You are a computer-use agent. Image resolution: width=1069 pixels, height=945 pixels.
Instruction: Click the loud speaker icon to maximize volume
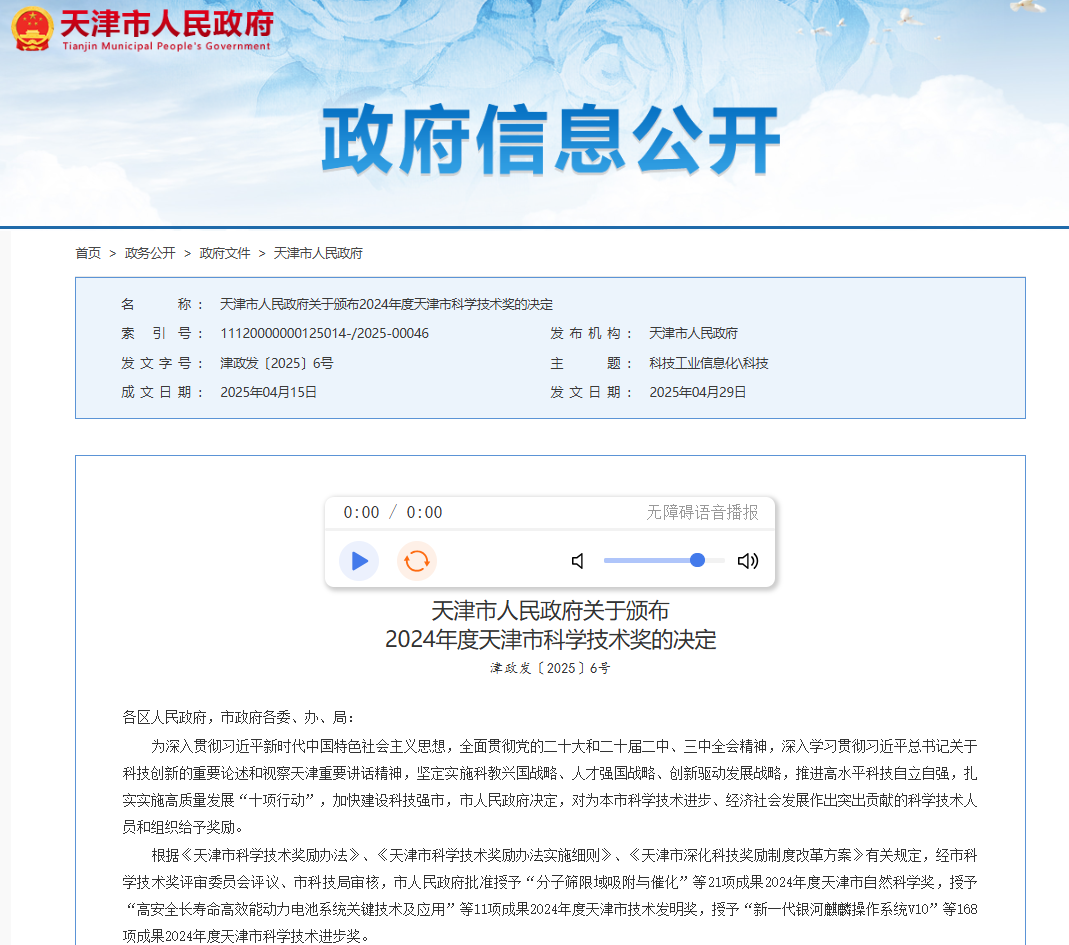pos(747,561)
